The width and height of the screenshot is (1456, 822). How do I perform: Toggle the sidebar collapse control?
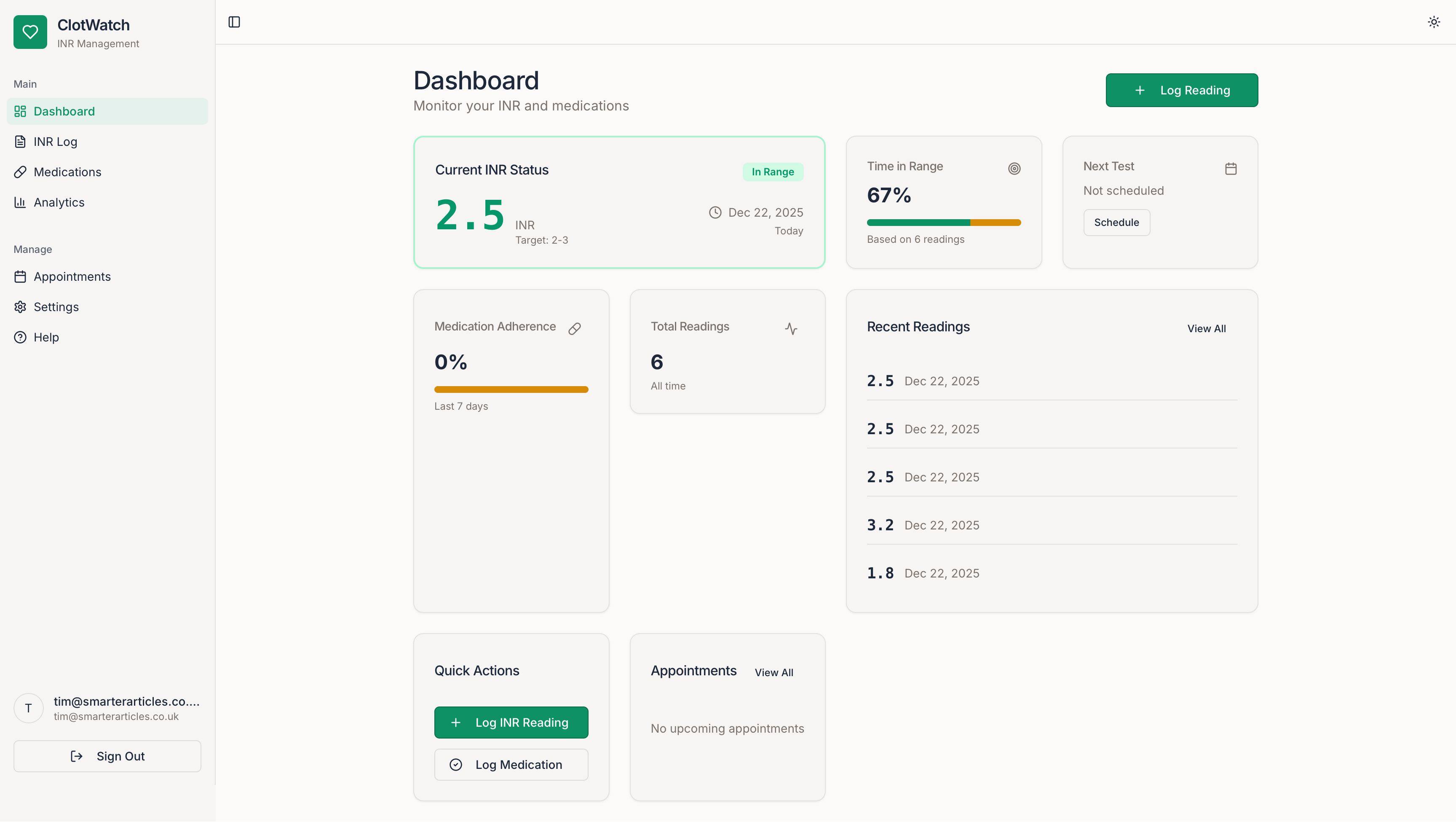coord(234,22)
